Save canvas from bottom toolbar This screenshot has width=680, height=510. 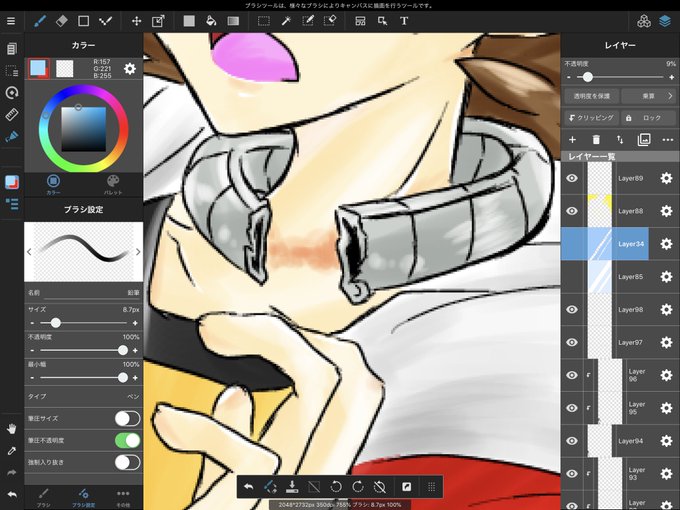[292, 487]
